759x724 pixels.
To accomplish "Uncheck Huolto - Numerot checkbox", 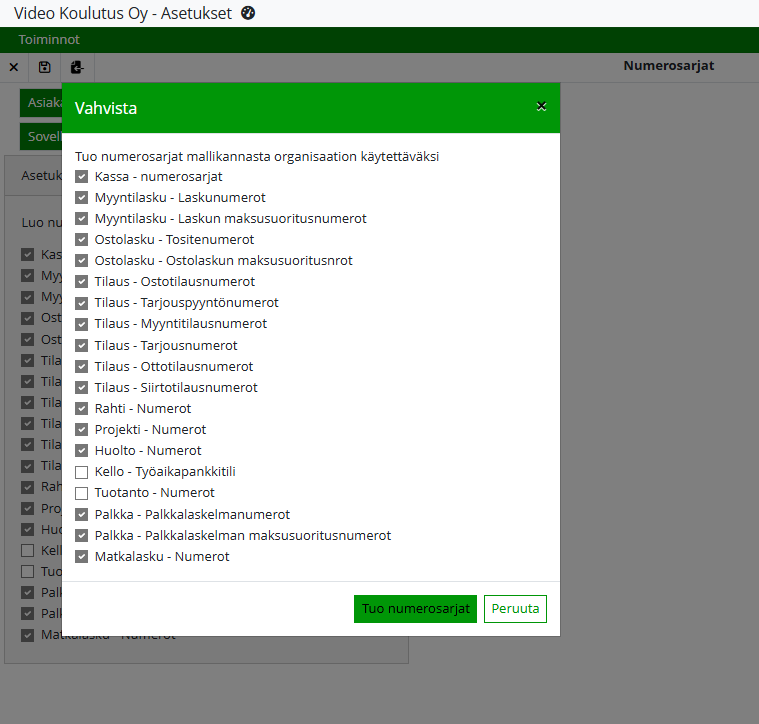I will coord(82,451).
